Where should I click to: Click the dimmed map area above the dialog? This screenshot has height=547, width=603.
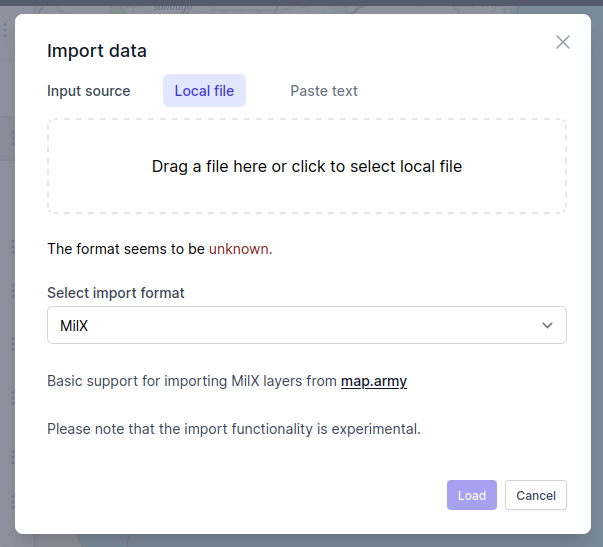(x=300, y=6)
